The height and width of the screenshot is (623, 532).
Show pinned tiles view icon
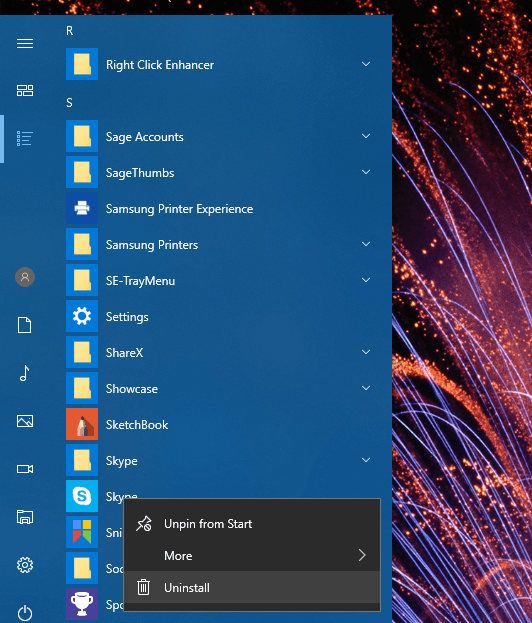tap(25, 91)
